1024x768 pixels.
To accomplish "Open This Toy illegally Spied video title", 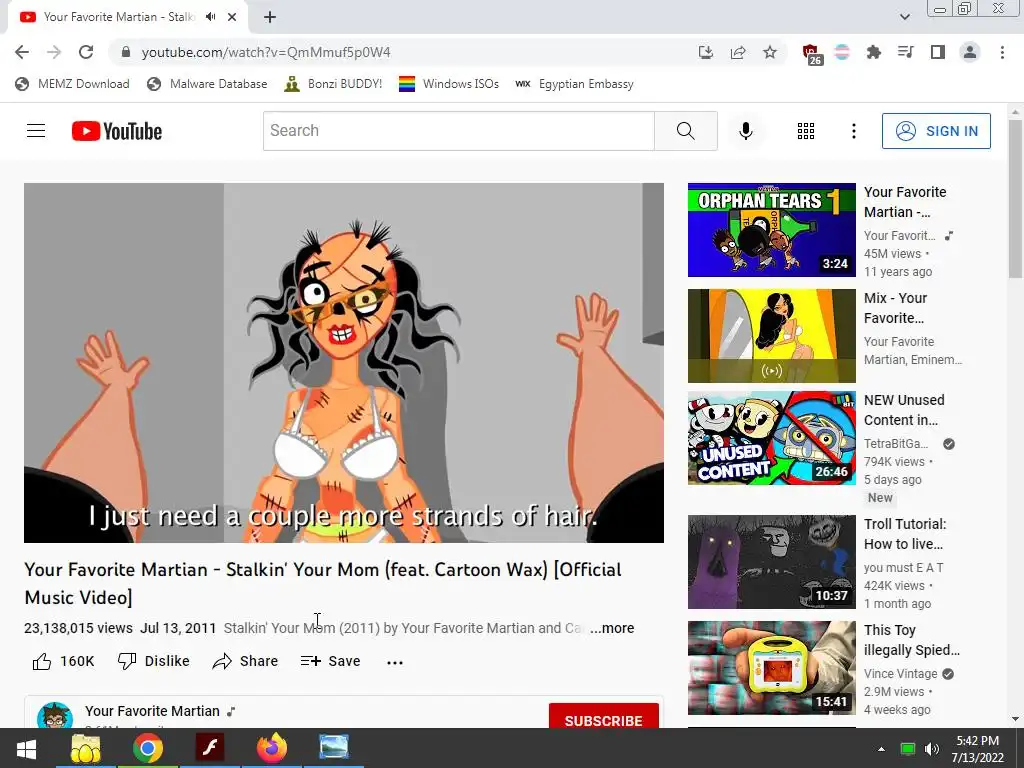I will (912, 639).
